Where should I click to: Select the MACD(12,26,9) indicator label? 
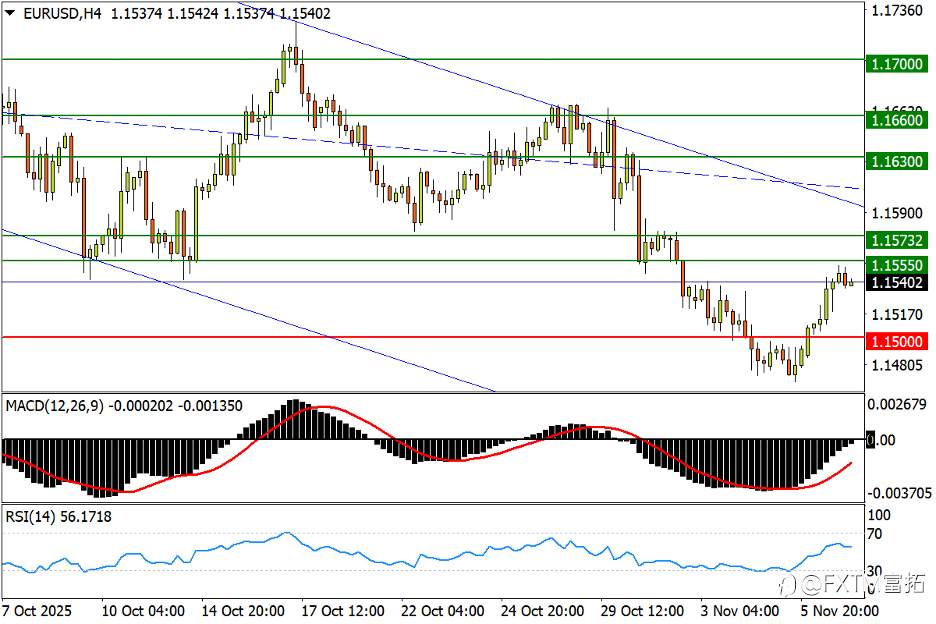tap(54, 405)
